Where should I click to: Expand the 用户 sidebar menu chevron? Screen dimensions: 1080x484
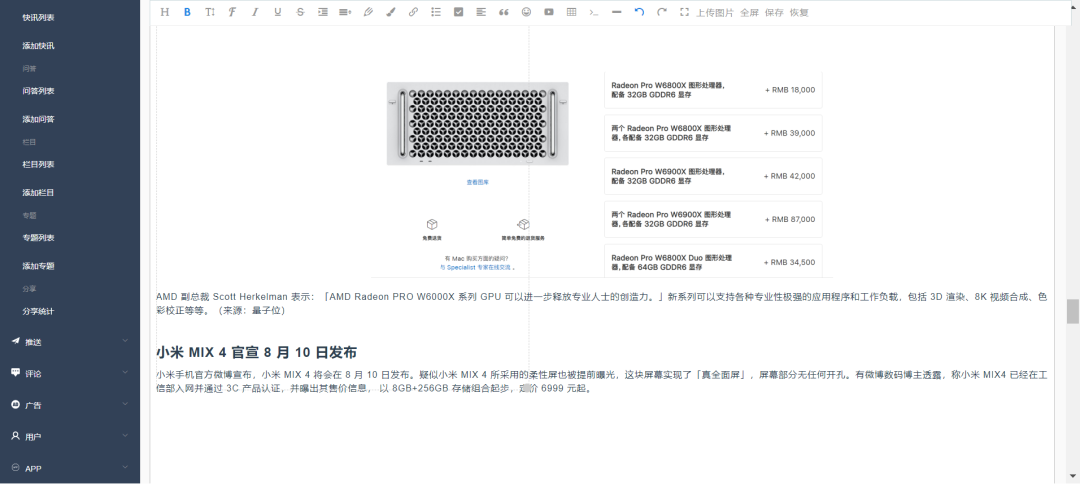point(125,435)
